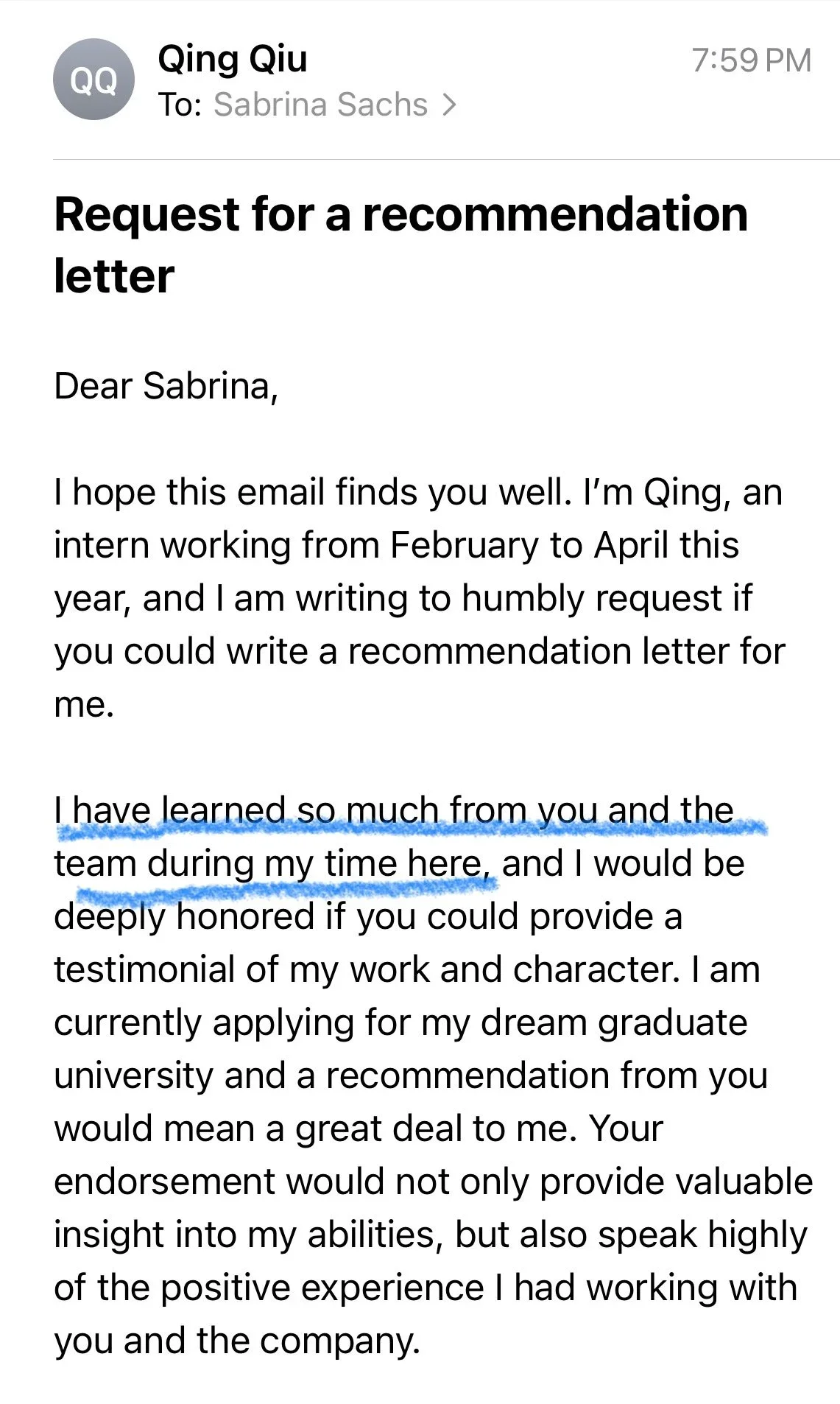
Task: Click the 'Dear Sabrina,' greeting line
Action: click(166, 386)
